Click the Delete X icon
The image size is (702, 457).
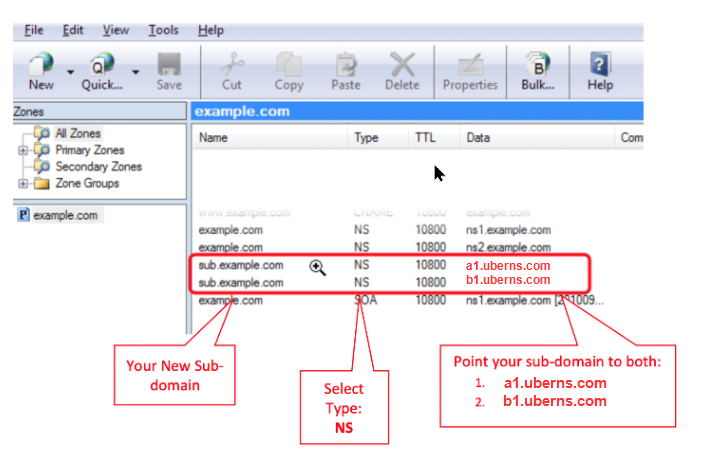pos(402,65)
